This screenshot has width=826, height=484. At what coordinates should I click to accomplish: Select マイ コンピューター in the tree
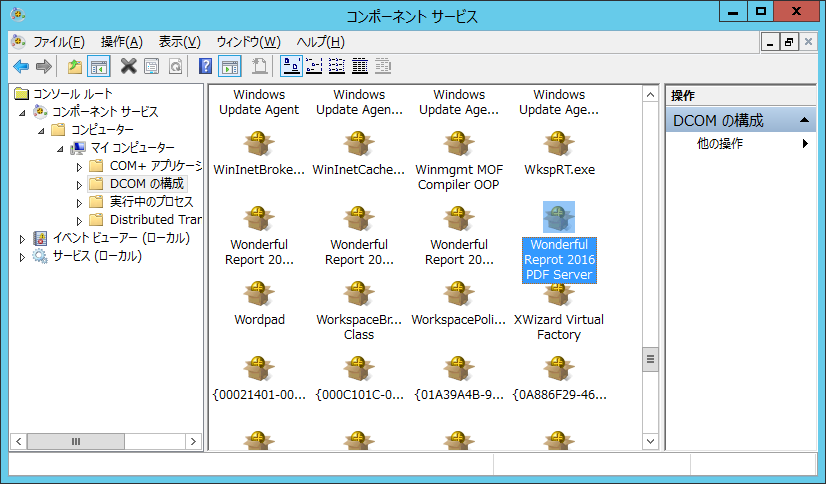[132, 147]
